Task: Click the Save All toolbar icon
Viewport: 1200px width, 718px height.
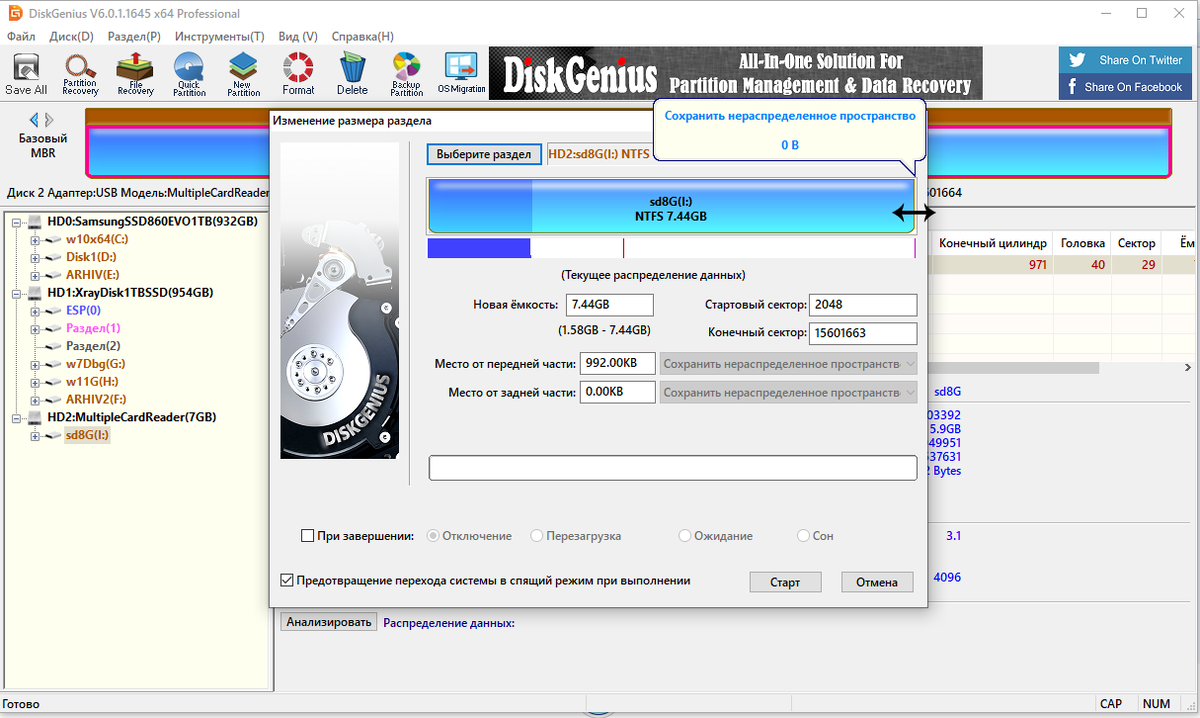Action: point(26,74)
